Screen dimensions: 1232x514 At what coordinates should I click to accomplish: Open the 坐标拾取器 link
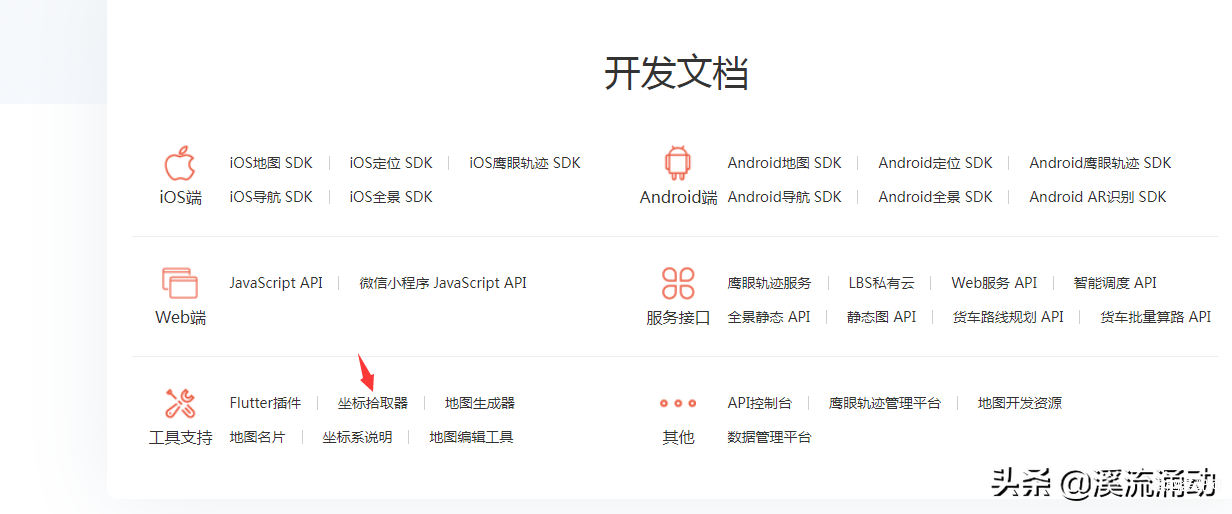coord(373,403)
